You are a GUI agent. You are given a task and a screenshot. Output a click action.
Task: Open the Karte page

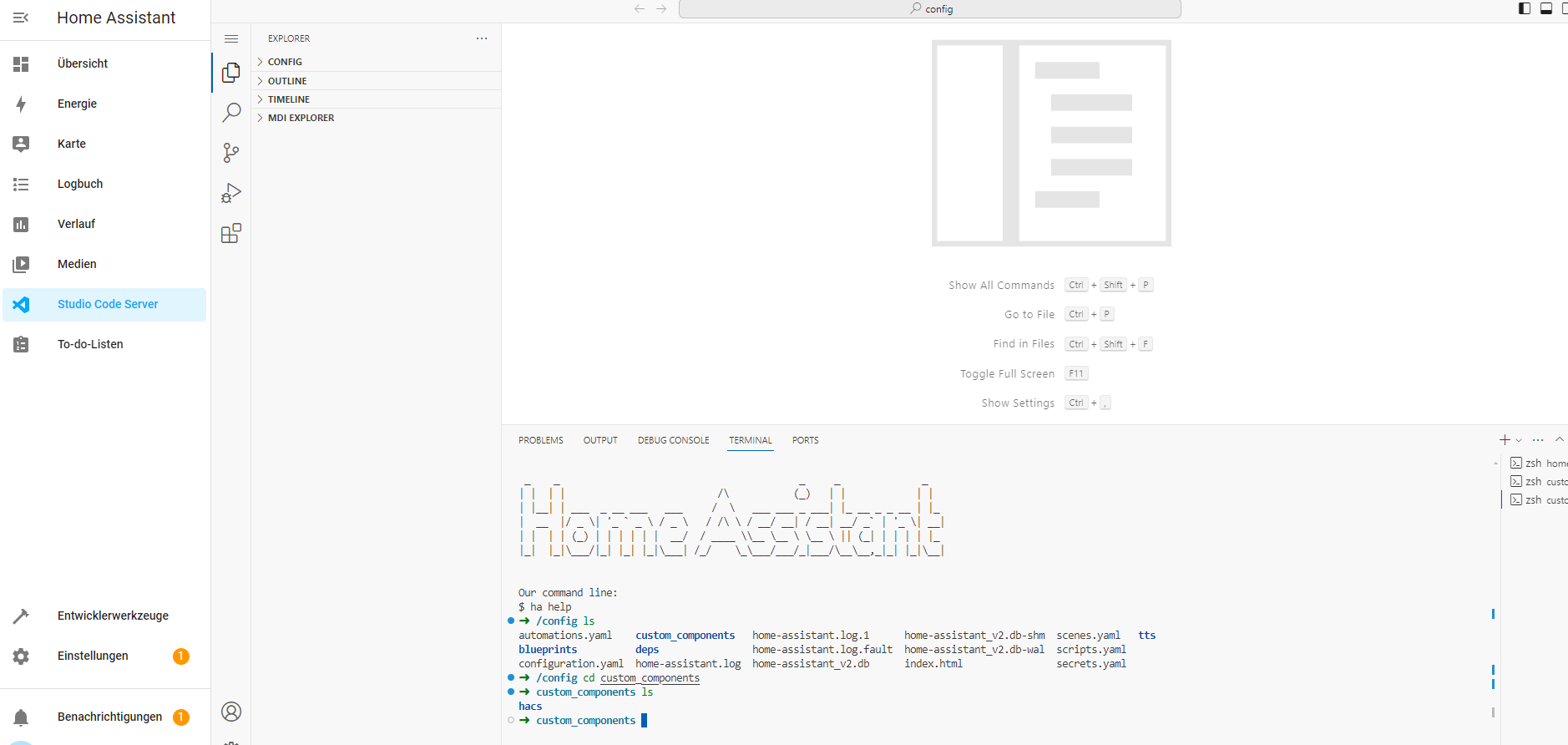(105, 144)
